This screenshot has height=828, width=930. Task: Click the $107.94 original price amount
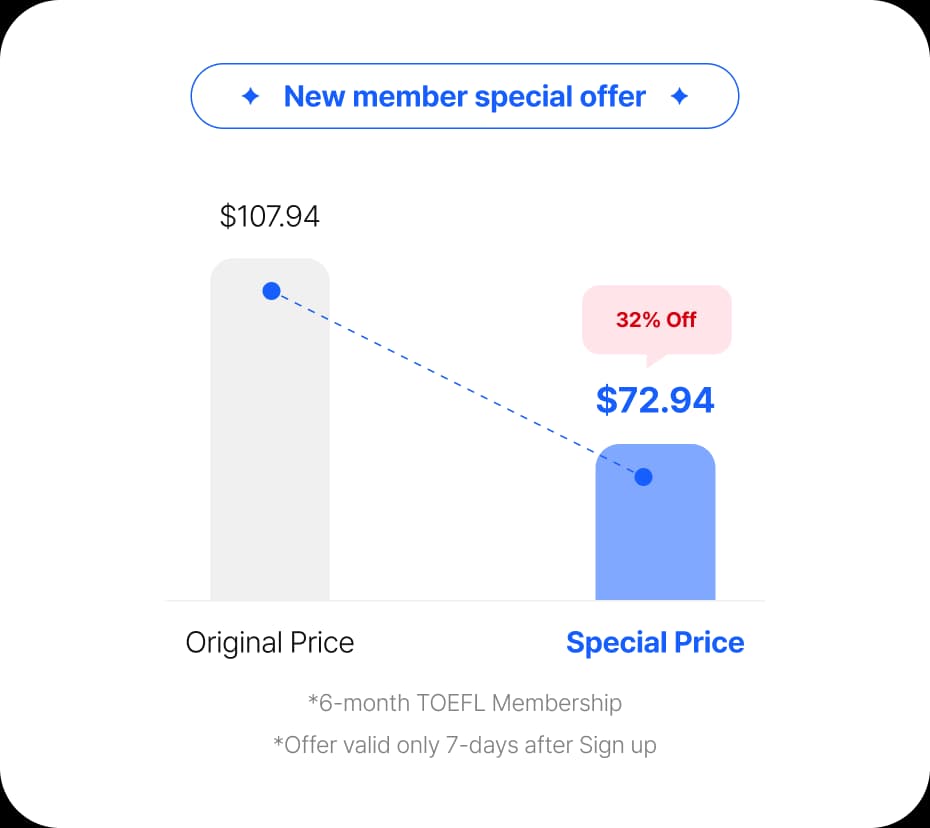(x=269, y=216)
